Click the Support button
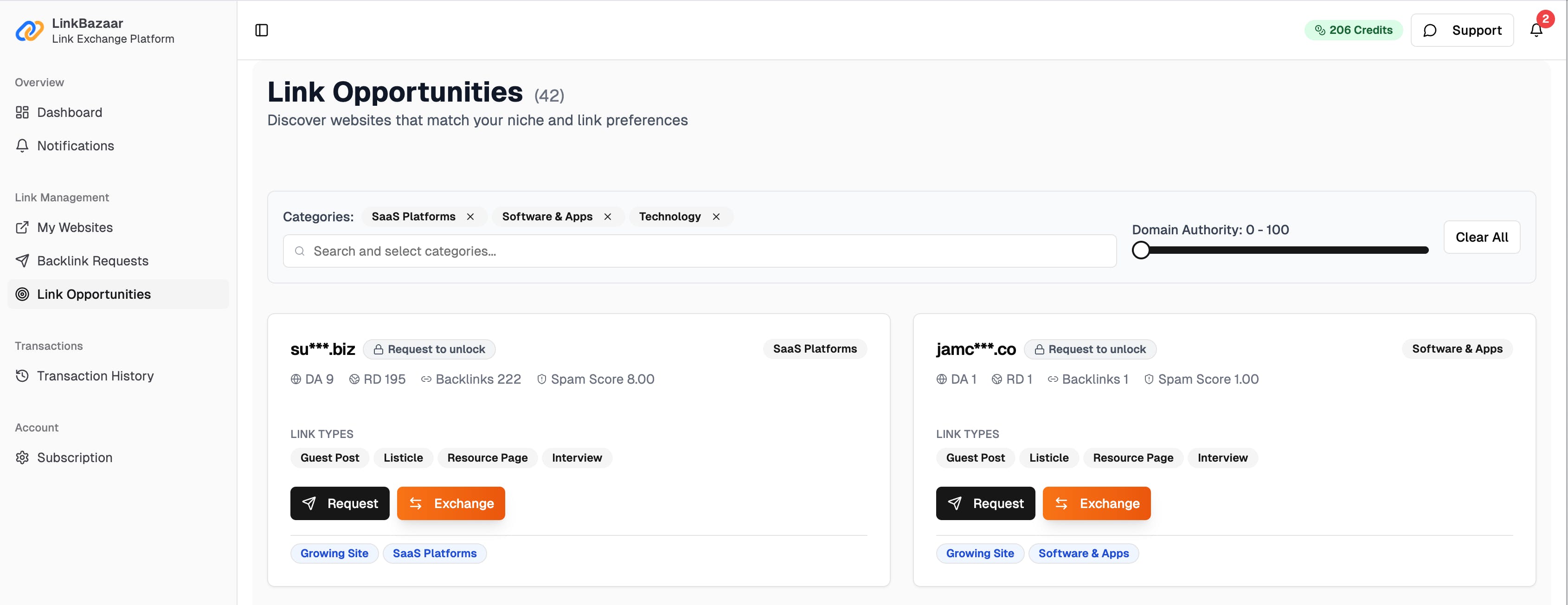Screen dimensions: 1568x605 point(1462,31)
